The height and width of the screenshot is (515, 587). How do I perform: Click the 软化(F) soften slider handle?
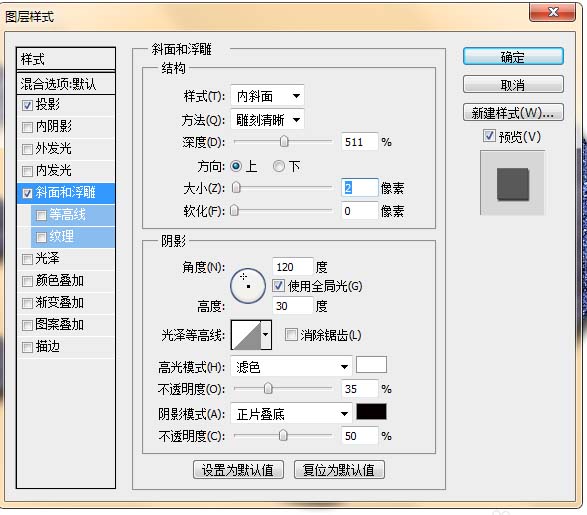(234, 211)
